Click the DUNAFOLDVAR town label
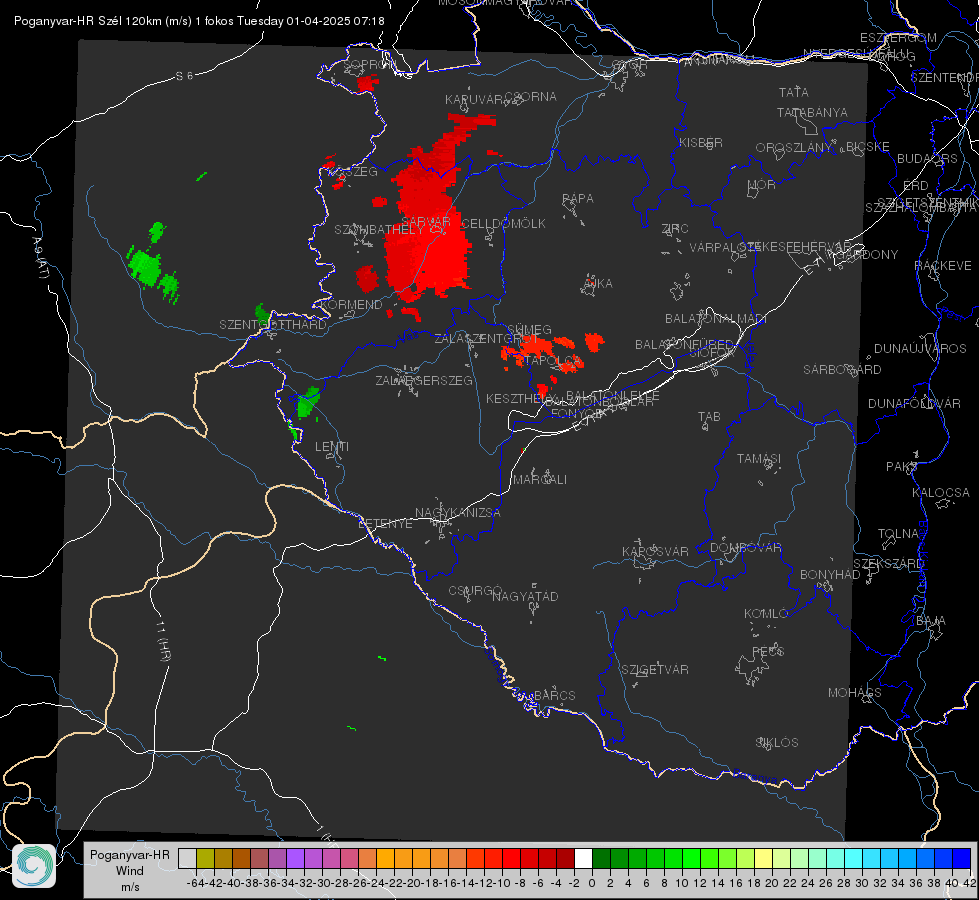Viewport: 979px width, 900px height. [x=913, y=403]
